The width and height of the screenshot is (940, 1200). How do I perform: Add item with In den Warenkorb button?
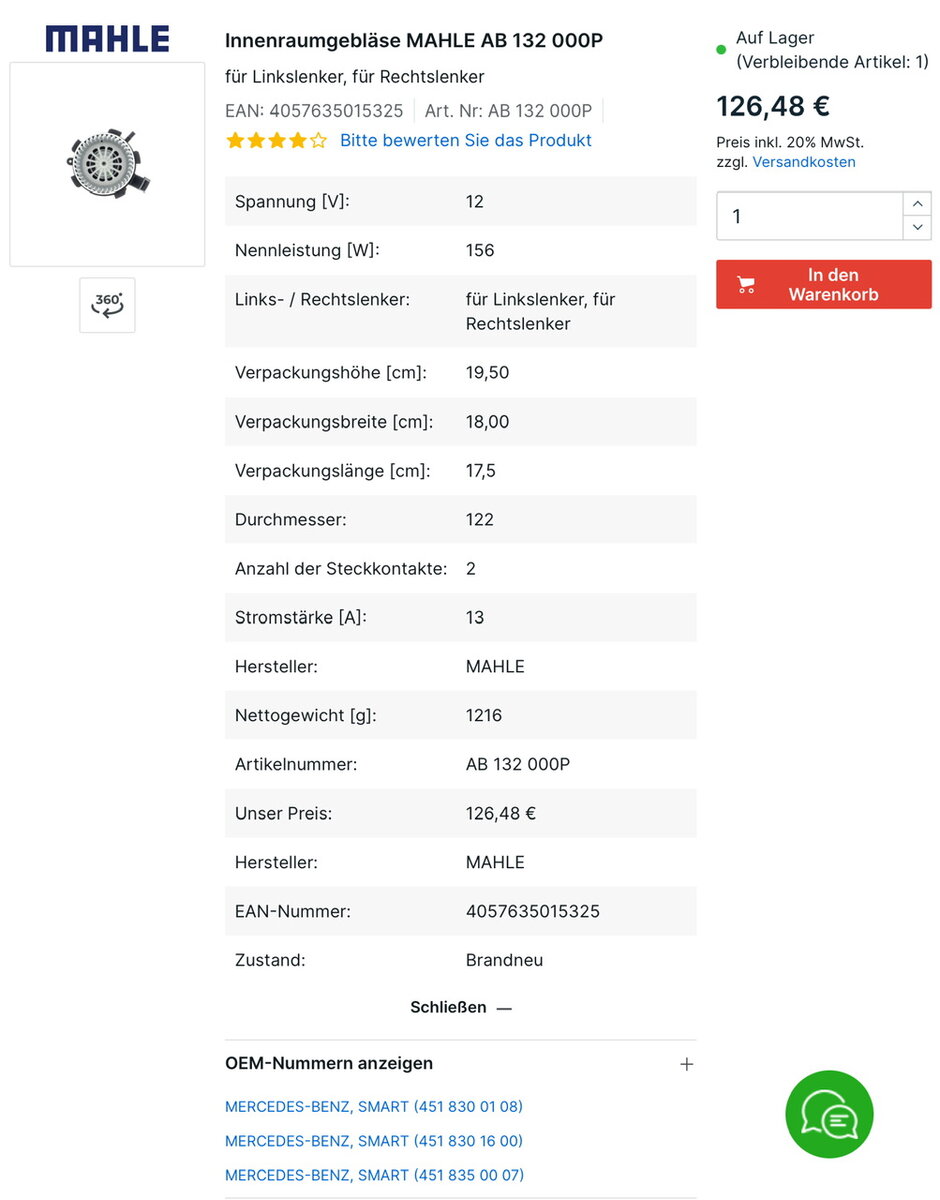(x=824, y=285)
